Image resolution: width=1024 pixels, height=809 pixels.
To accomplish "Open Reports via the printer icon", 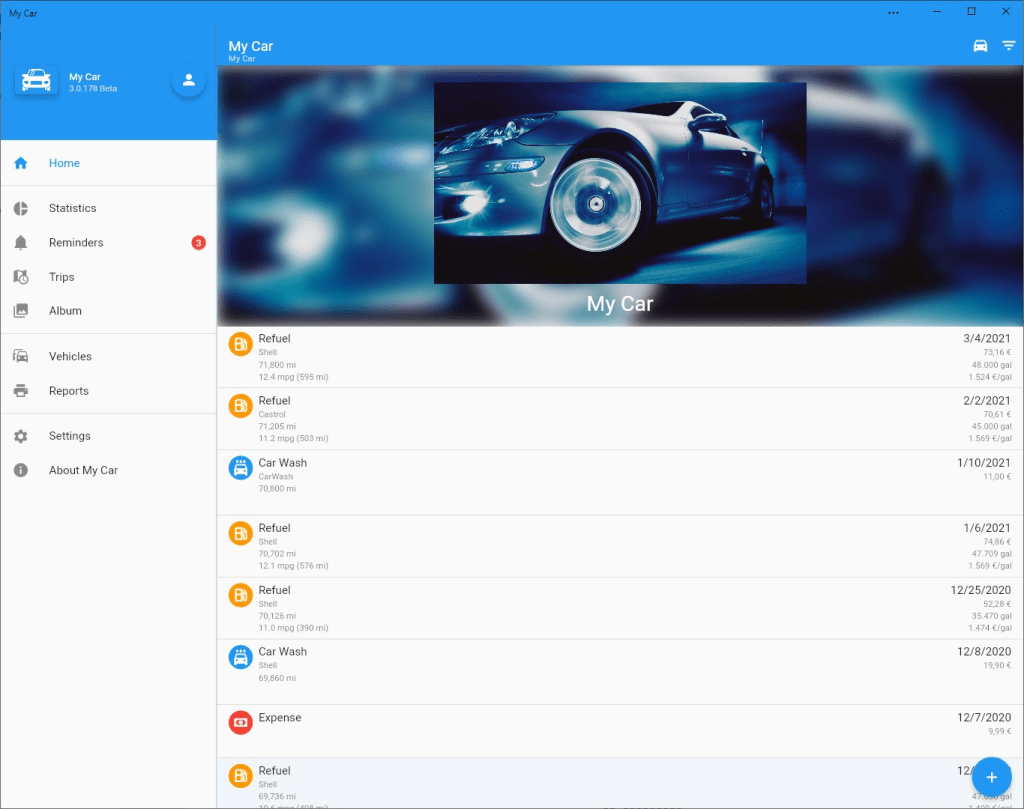I will 20,391.
